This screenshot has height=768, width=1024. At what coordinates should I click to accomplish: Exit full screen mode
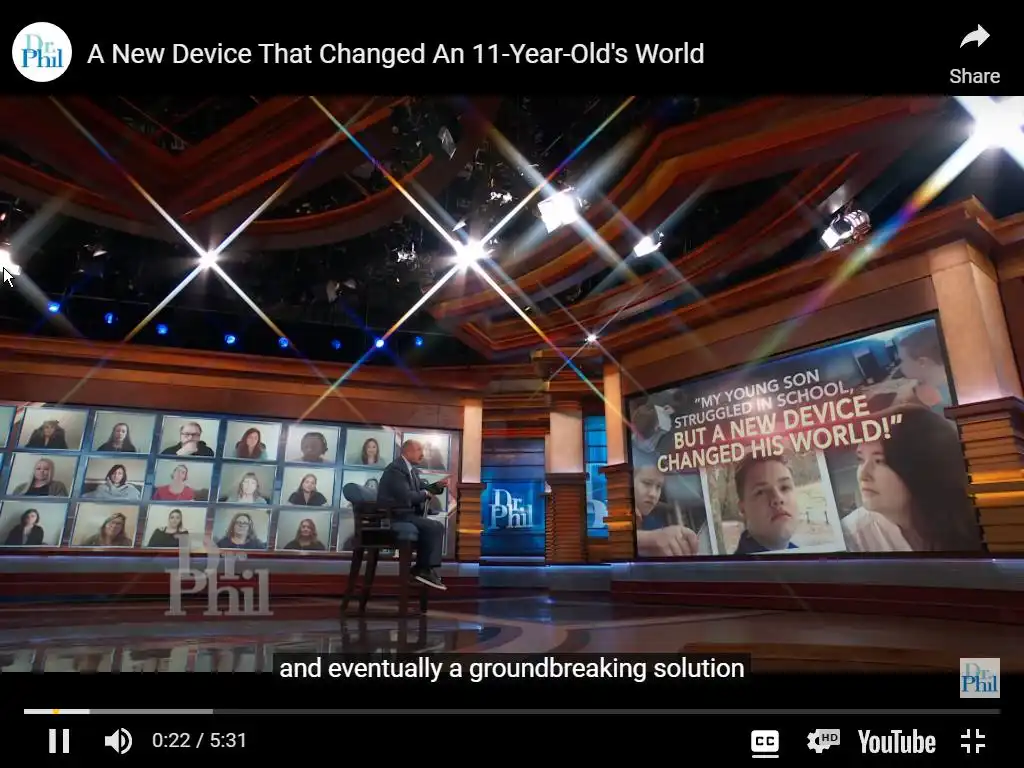point(973,741)
